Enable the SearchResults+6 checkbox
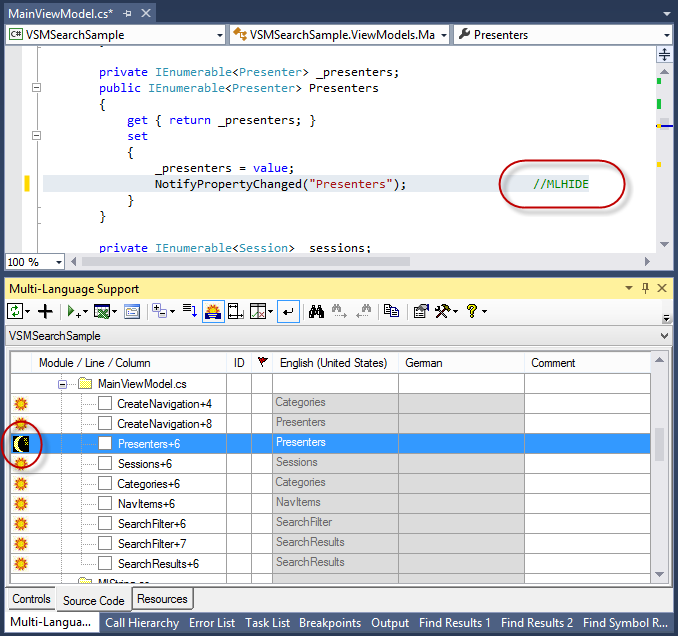The width and height of the screenshot is (678, 636). [105, 563]
